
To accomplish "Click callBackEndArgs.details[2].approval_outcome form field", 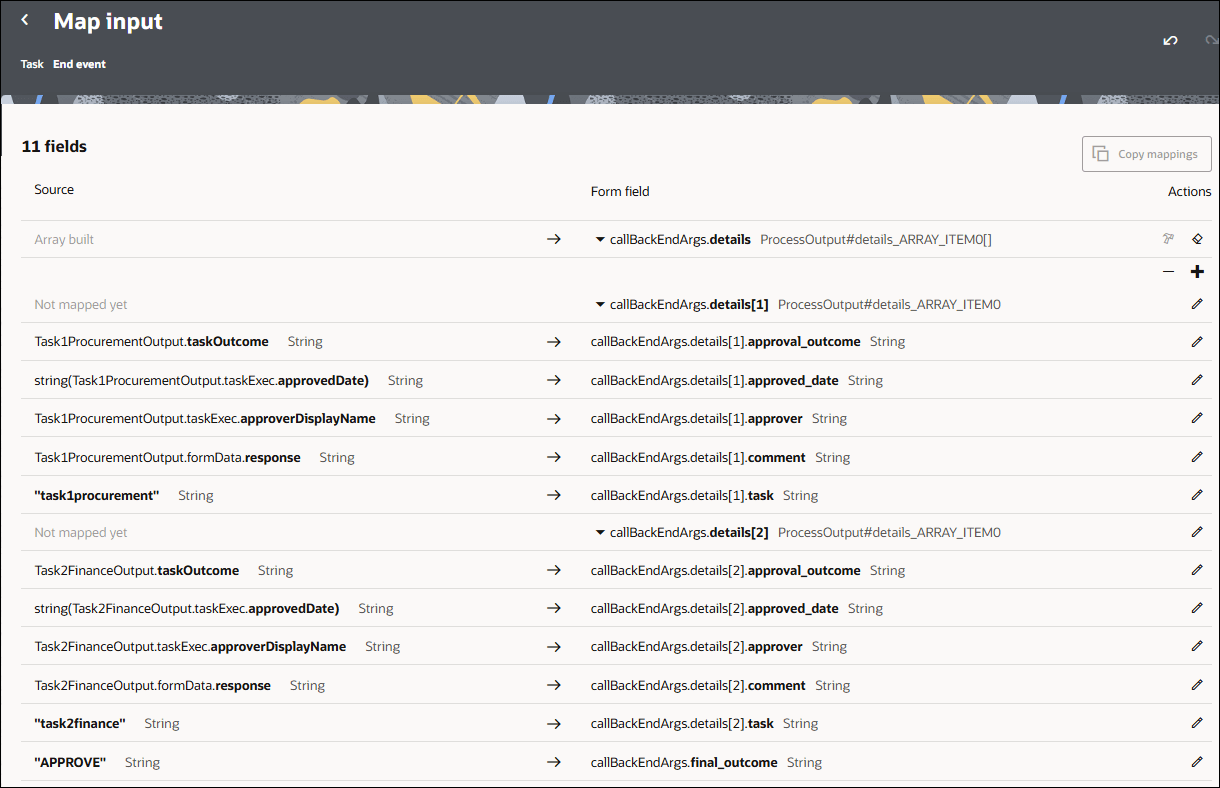I will (x=725, y=570).
